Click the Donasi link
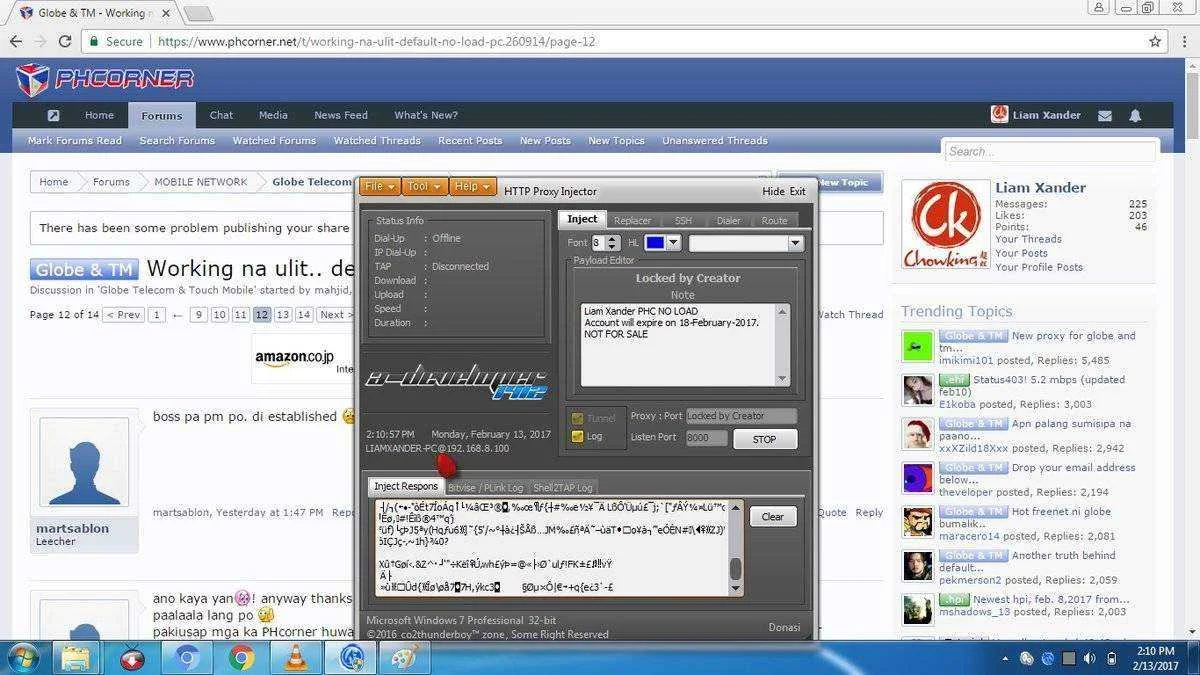1200x675 pixels. point(784,627)
